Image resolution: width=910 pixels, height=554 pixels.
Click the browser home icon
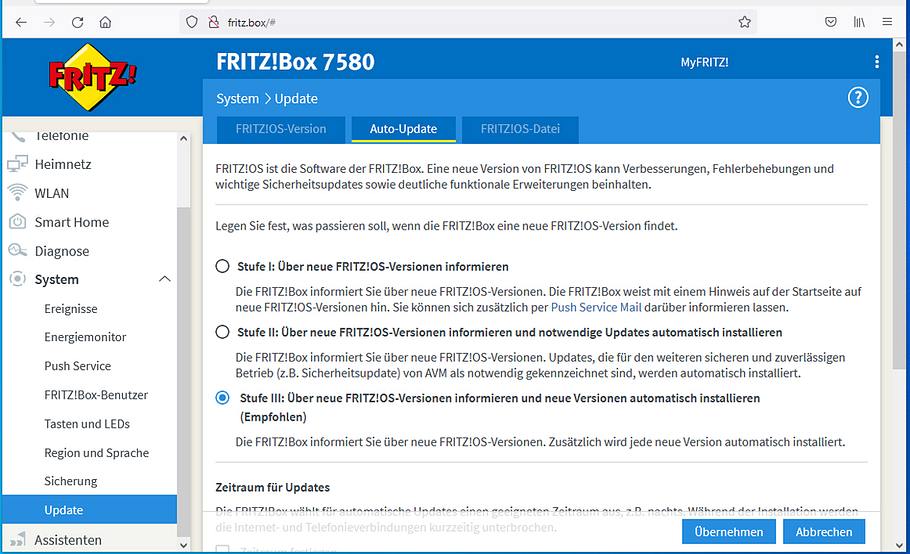(x=105, y=22)
